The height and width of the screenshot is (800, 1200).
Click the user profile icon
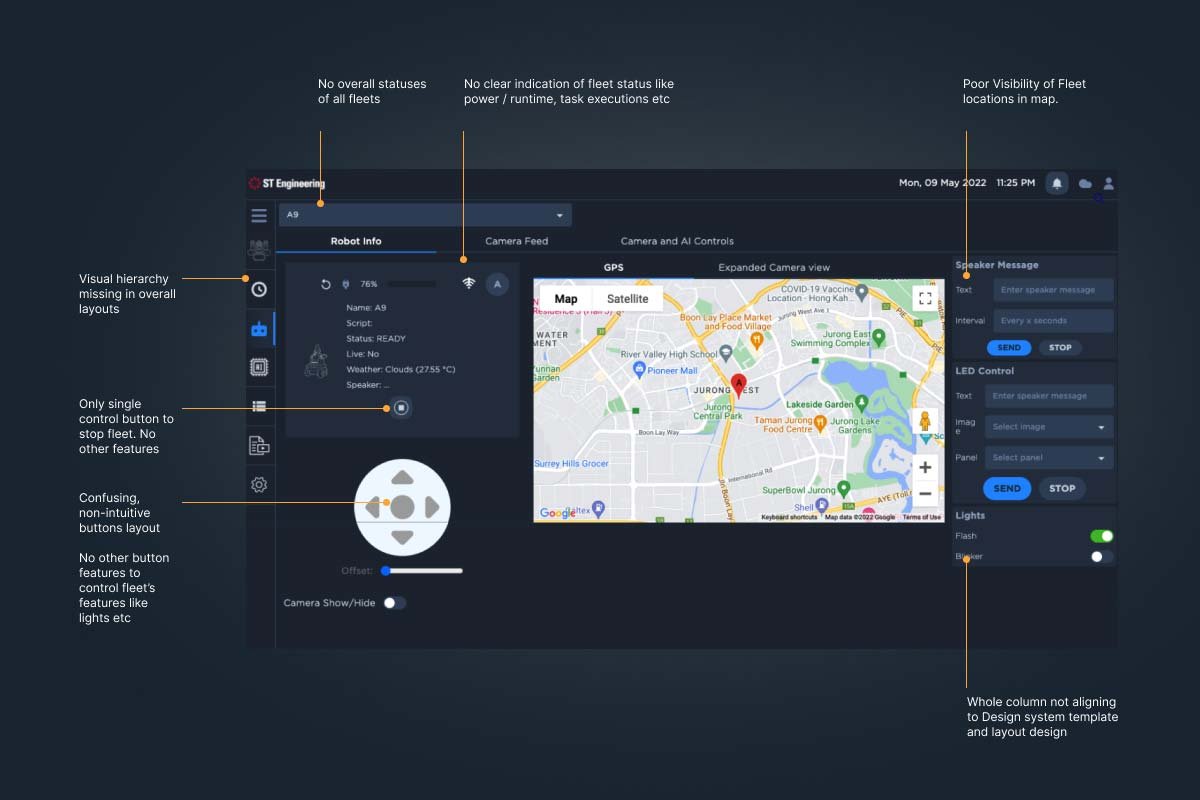click(1108, 183)
